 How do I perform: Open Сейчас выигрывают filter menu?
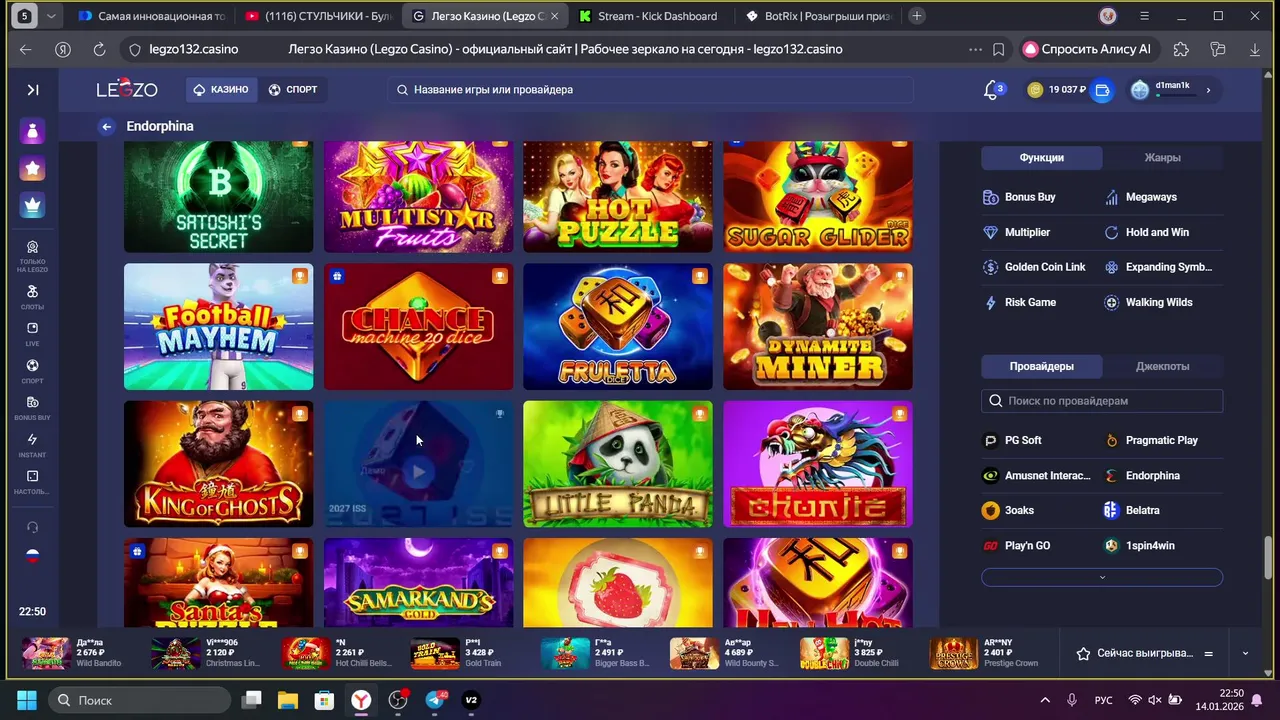(1208, 653)
